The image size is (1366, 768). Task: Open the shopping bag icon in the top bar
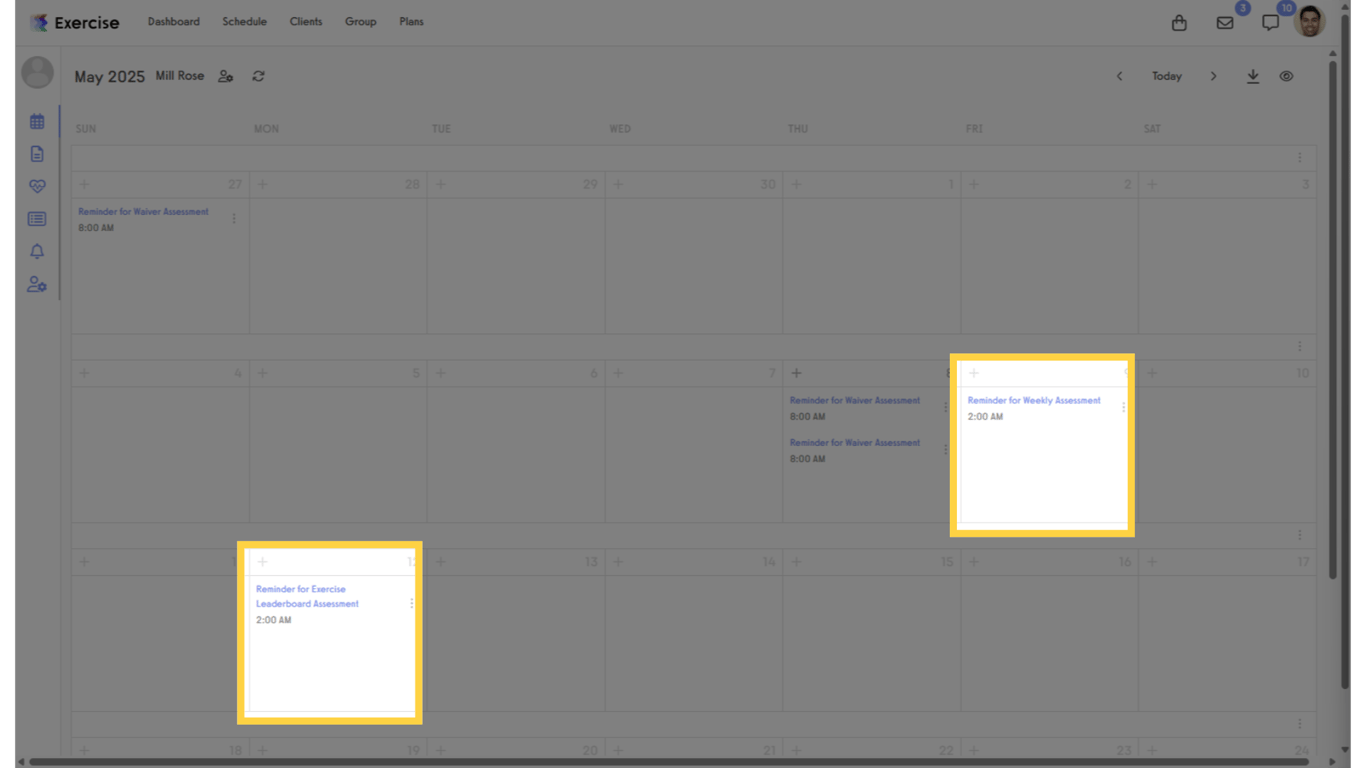1179,22
